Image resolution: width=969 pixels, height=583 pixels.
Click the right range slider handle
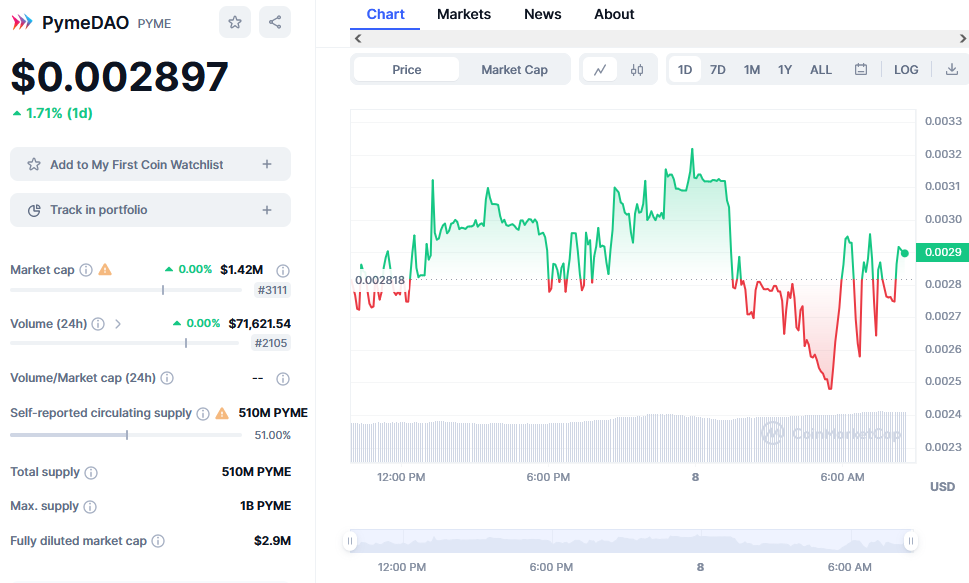[910, 541]
